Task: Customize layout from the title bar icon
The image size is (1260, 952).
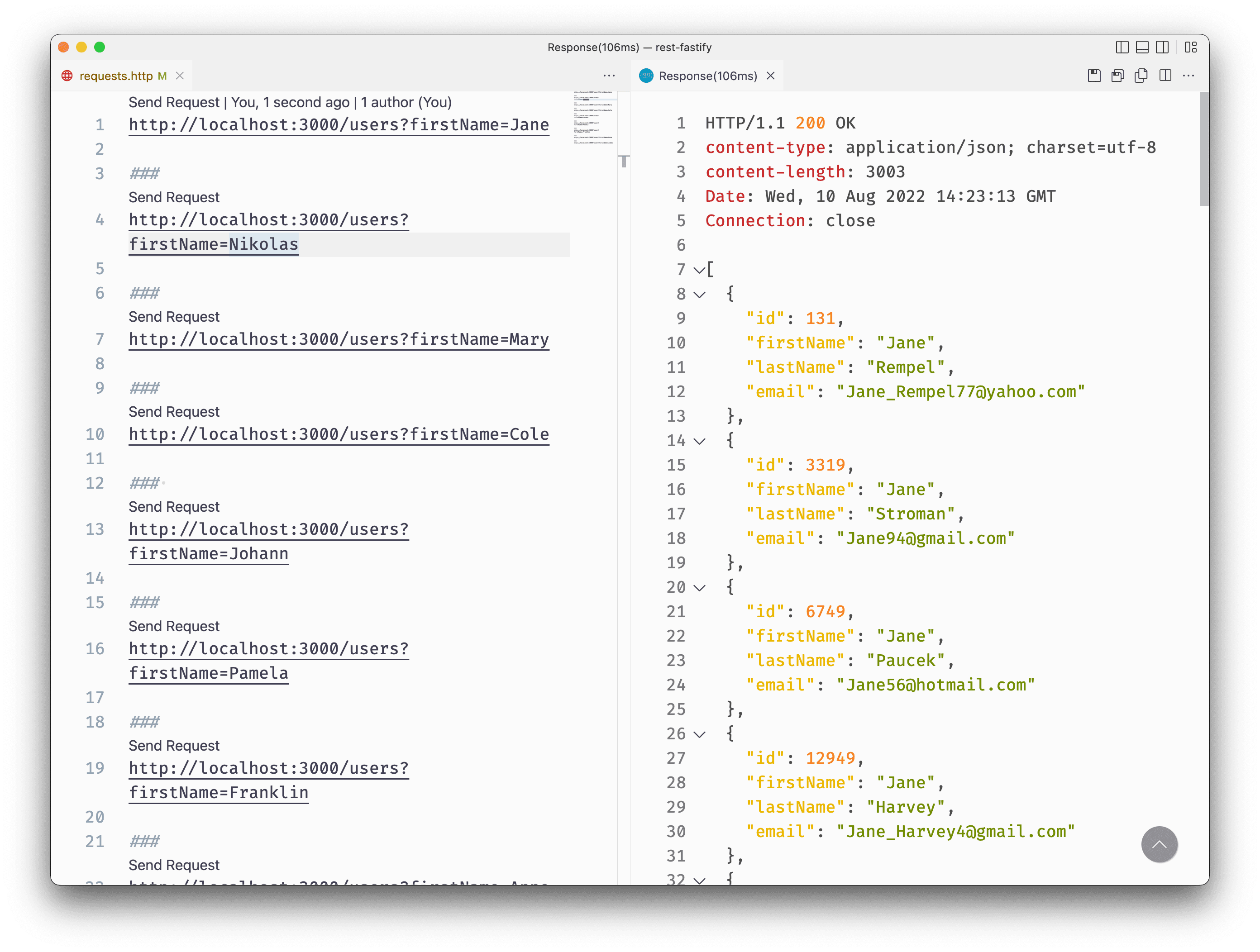Action: 1190,47
